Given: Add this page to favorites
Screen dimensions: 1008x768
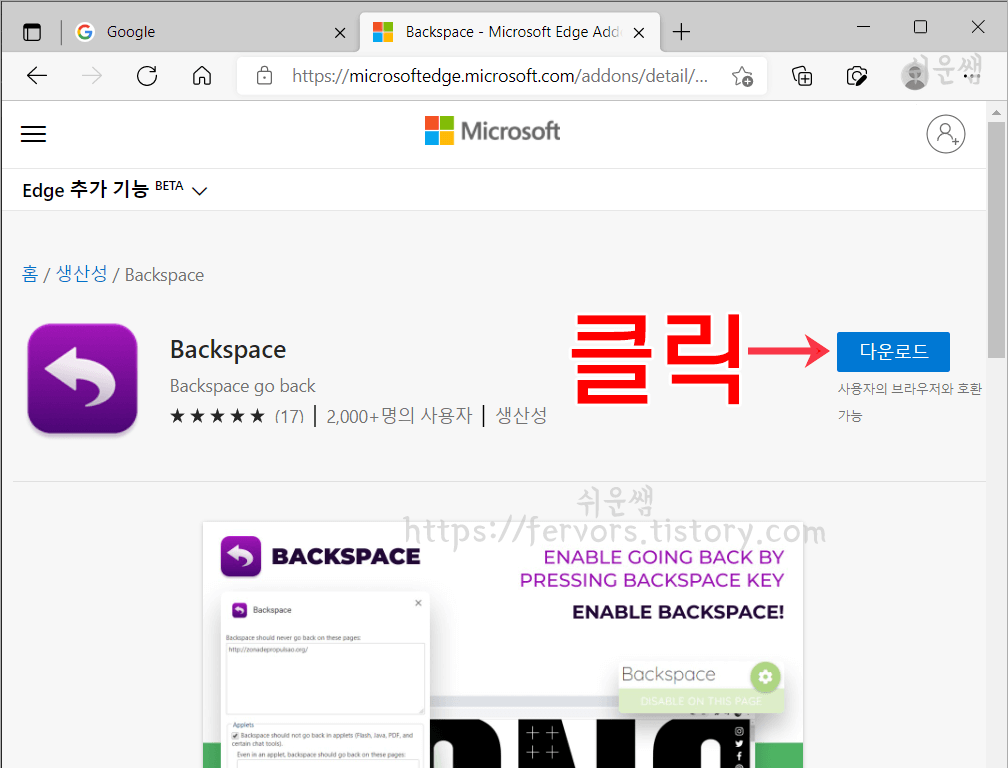Looking at the screenshot, I should pyautogui.click(x=742, y=76).
